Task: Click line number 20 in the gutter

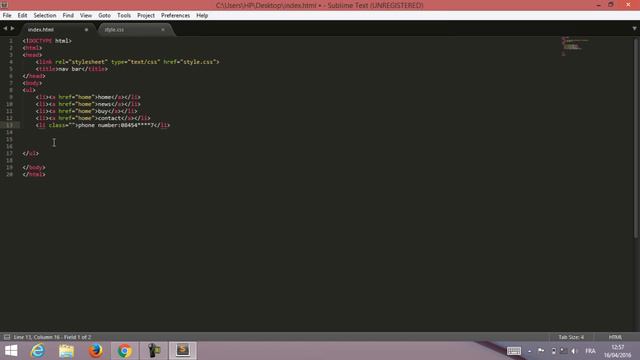Action: click(9, 174)
